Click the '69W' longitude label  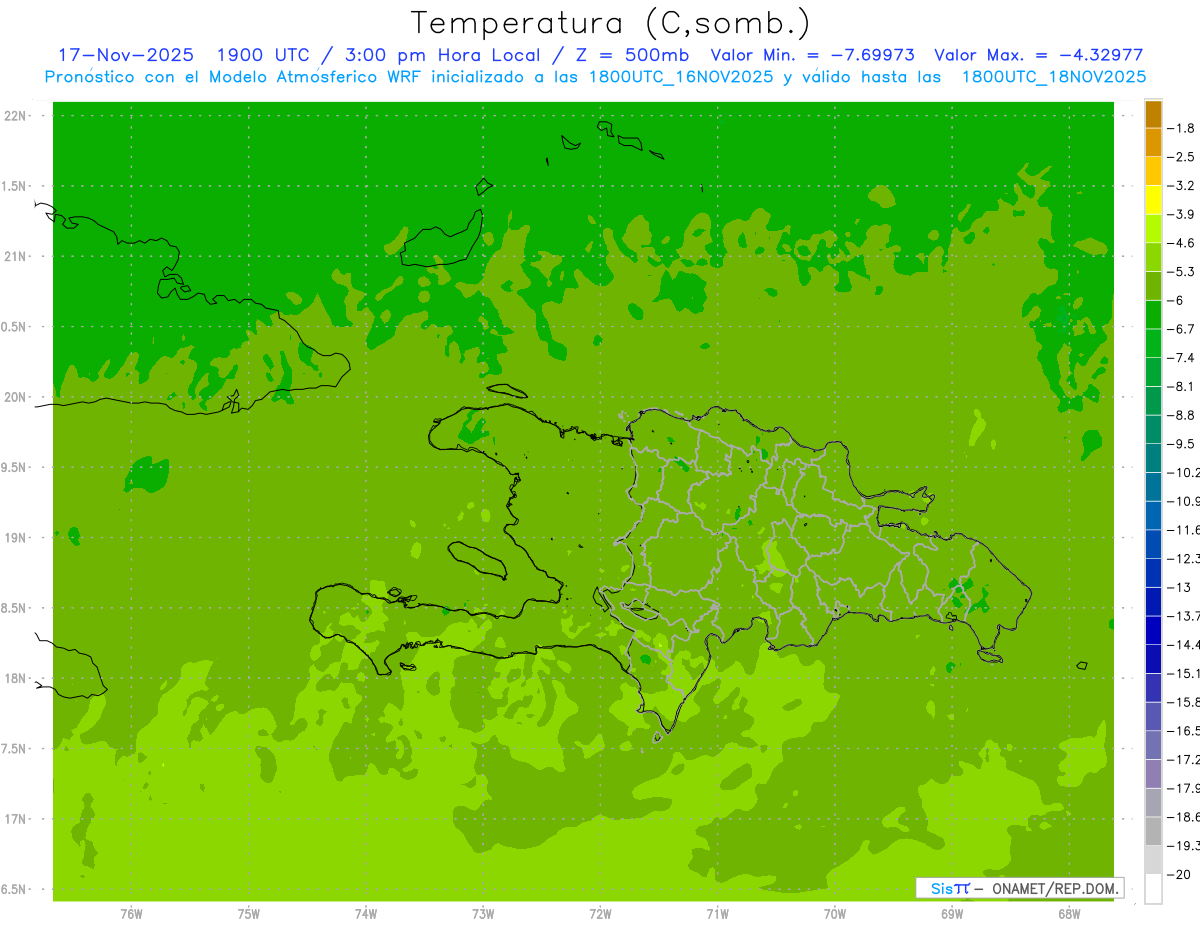click(952, 914)
